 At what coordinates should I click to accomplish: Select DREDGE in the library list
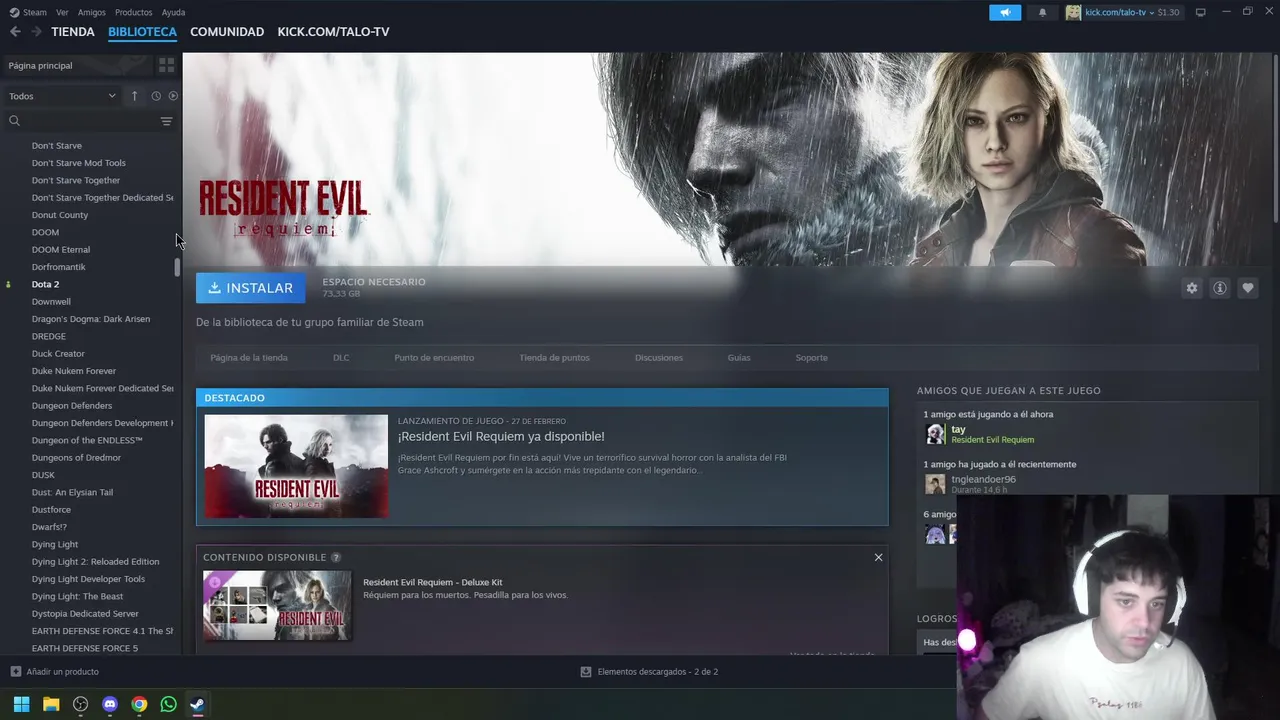[49, 336]
